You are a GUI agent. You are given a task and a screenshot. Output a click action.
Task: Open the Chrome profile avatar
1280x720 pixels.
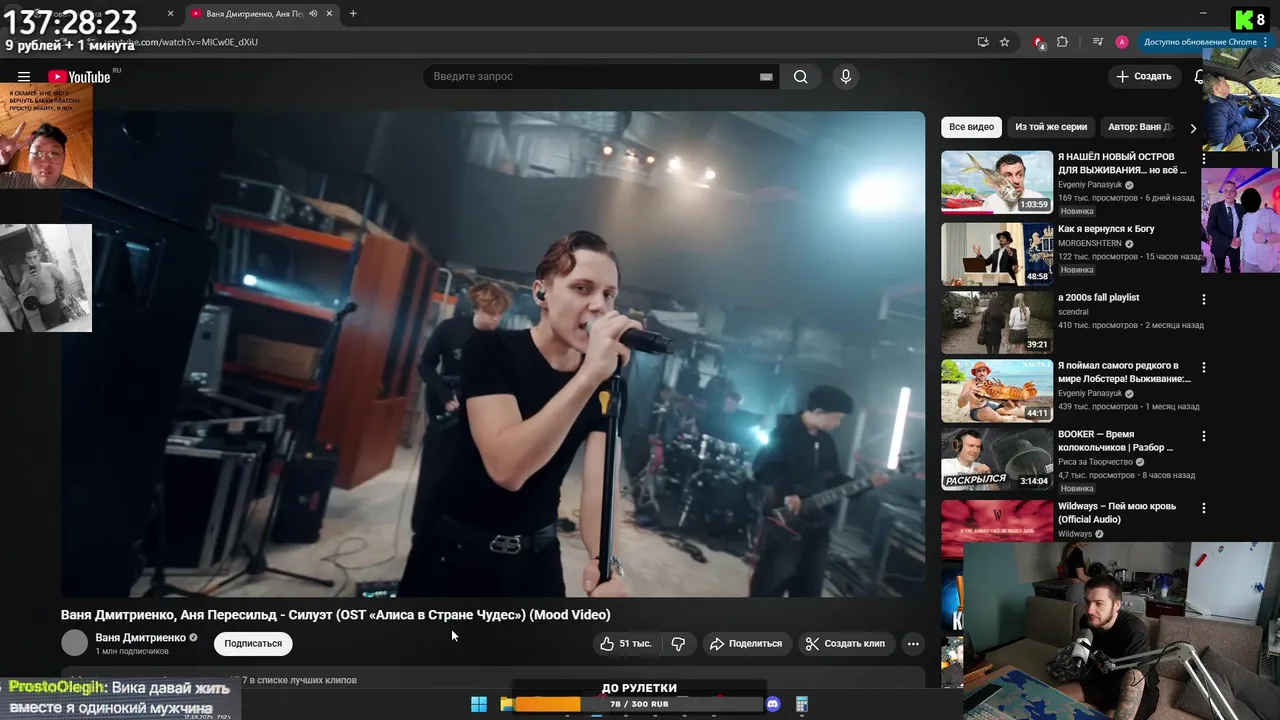(1122, 42)
